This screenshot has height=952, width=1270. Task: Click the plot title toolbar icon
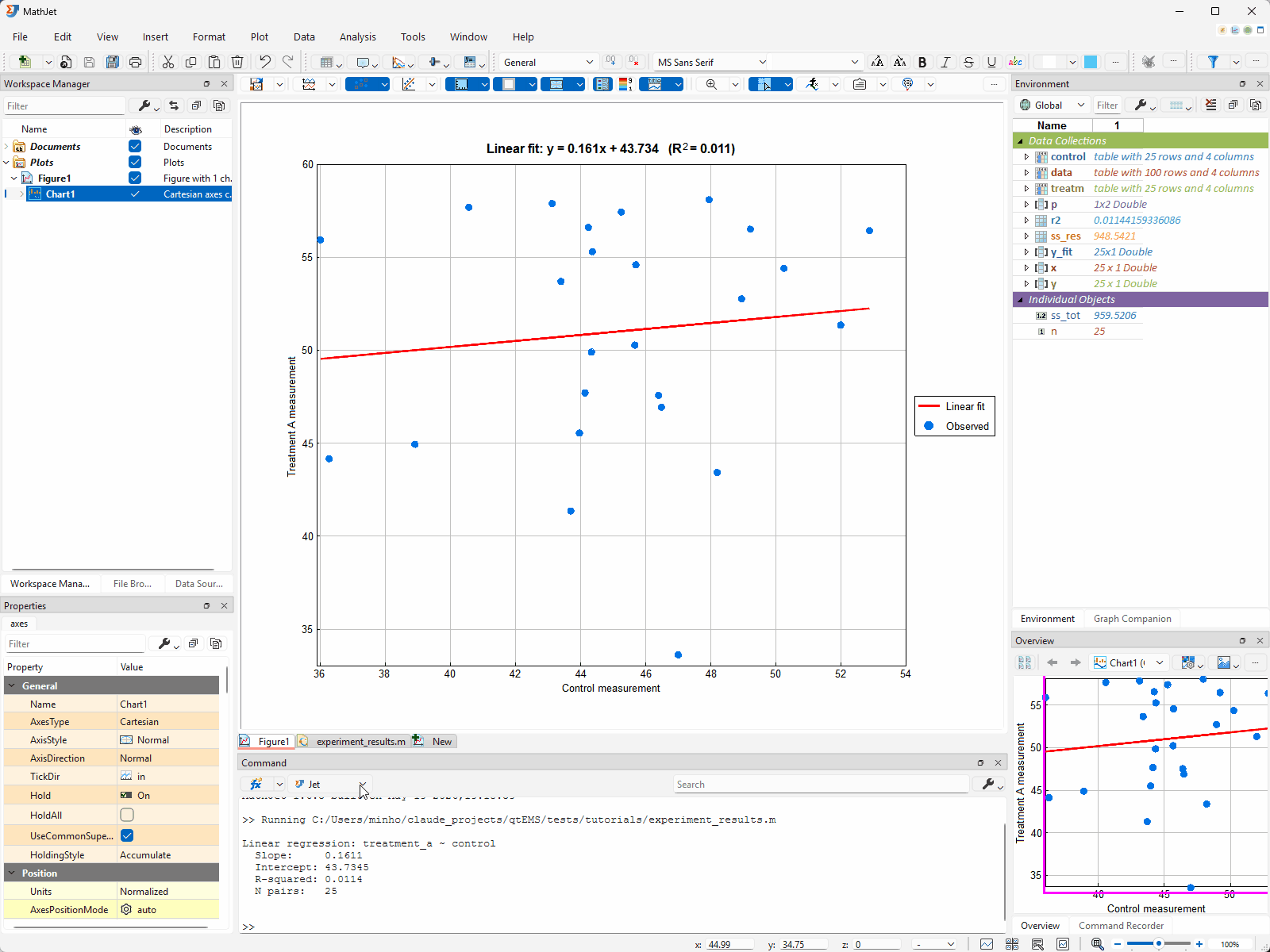655,84
